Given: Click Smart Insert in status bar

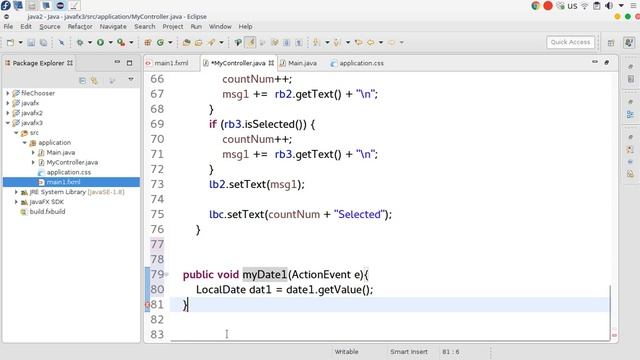Looking at the screenshot, I should tap(409, 352).
